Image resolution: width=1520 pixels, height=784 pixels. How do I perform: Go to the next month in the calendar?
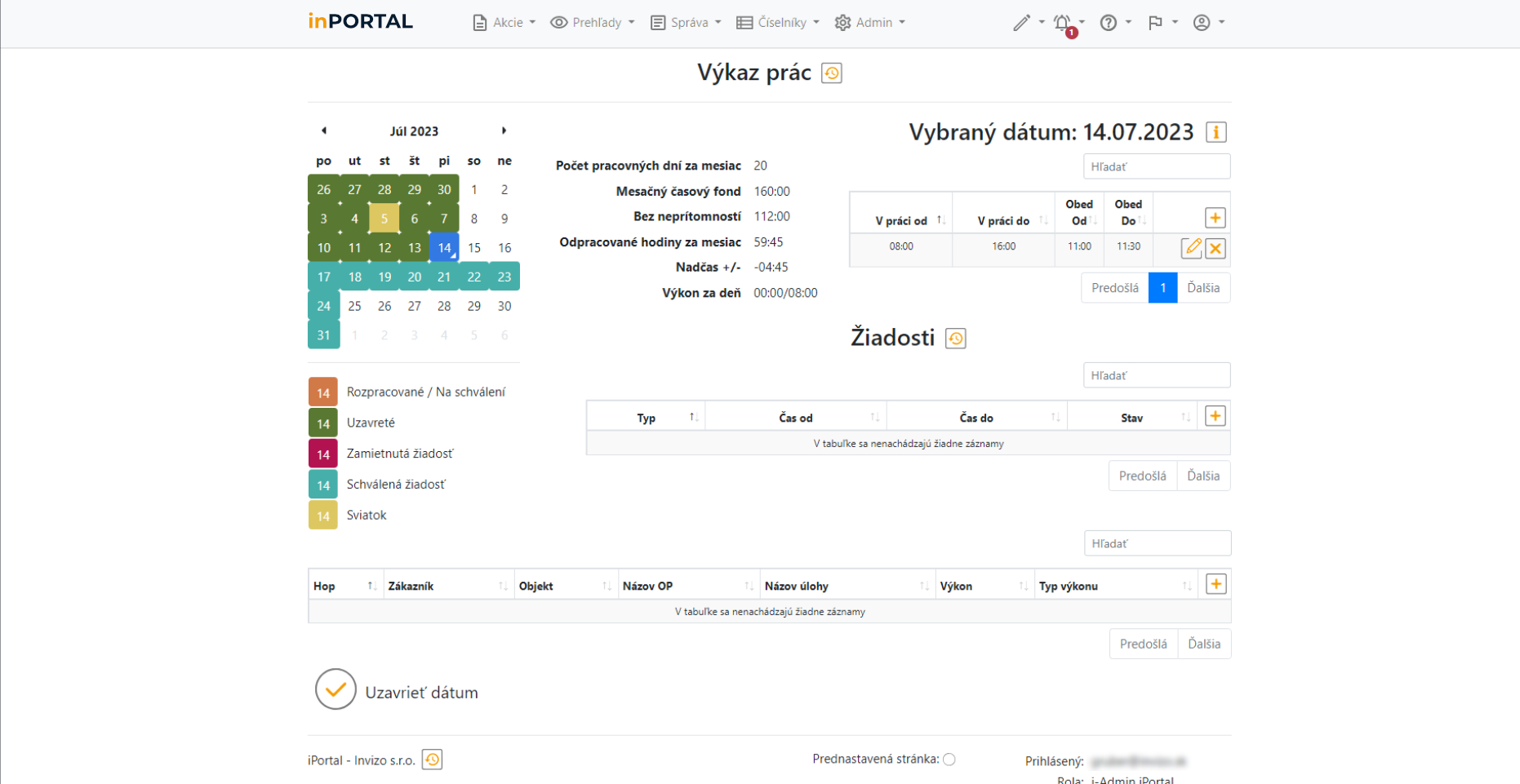[504, 131]
